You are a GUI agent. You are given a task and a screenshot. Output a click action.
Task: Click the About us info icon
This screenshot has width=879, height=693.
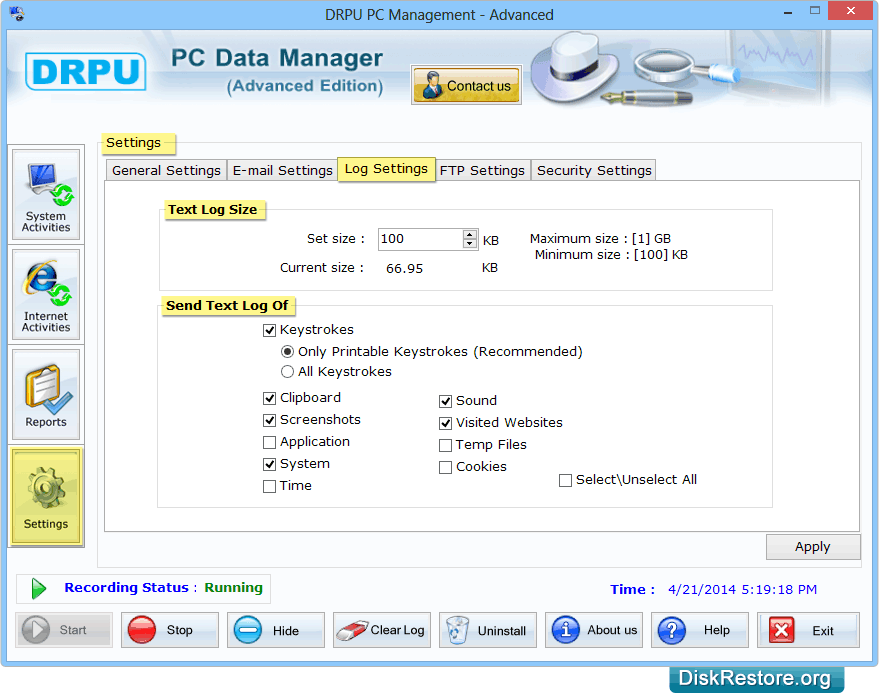coord(566,630)
